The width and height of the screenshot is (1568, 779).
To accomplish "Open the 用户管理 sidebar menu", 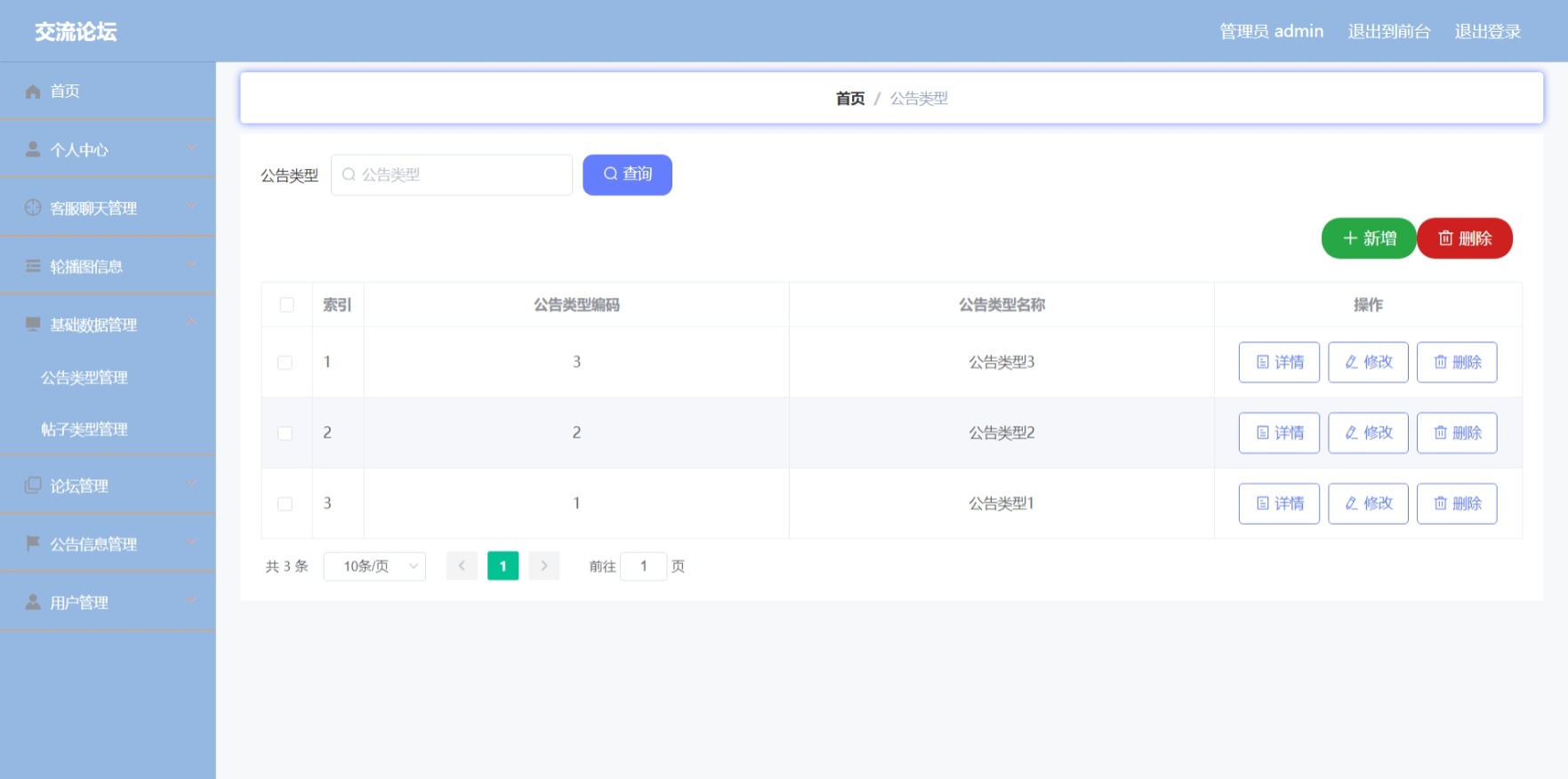I will (x=108, y=602).
